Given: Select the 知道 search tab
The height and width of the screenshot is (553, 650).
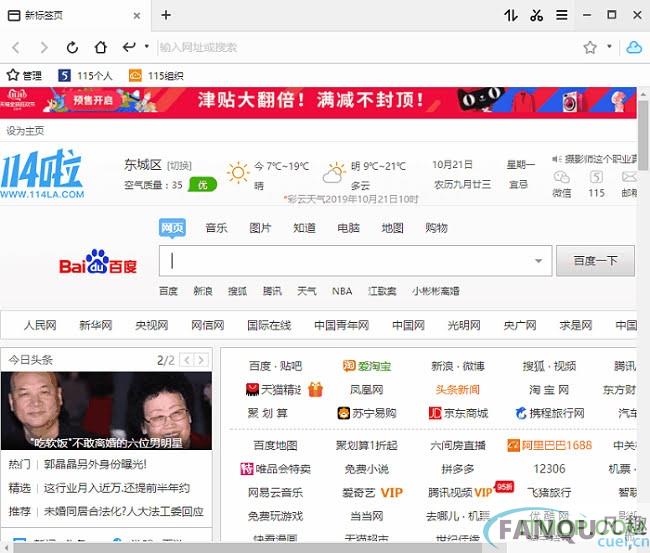Looking at the screenshot, I should tap(304, 228).
